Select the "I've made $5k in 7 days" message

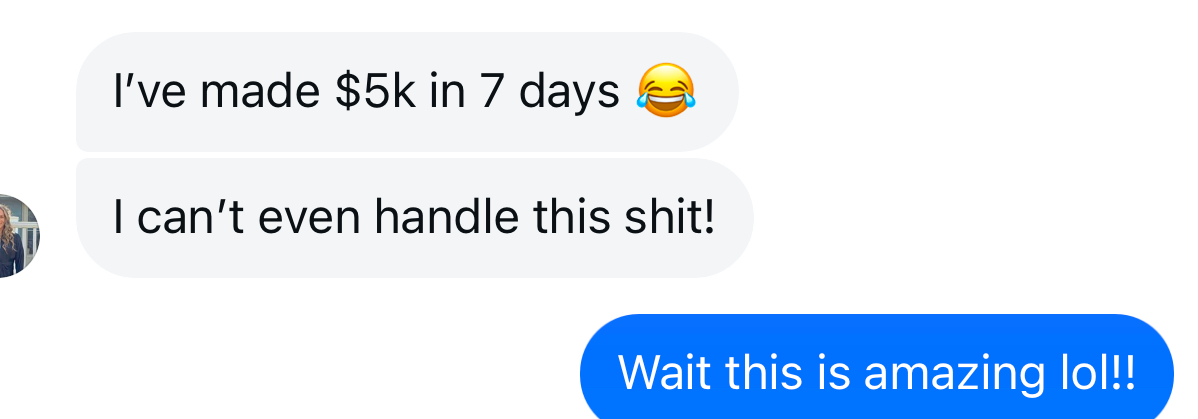pyautogui.click(x=407, y=92)
